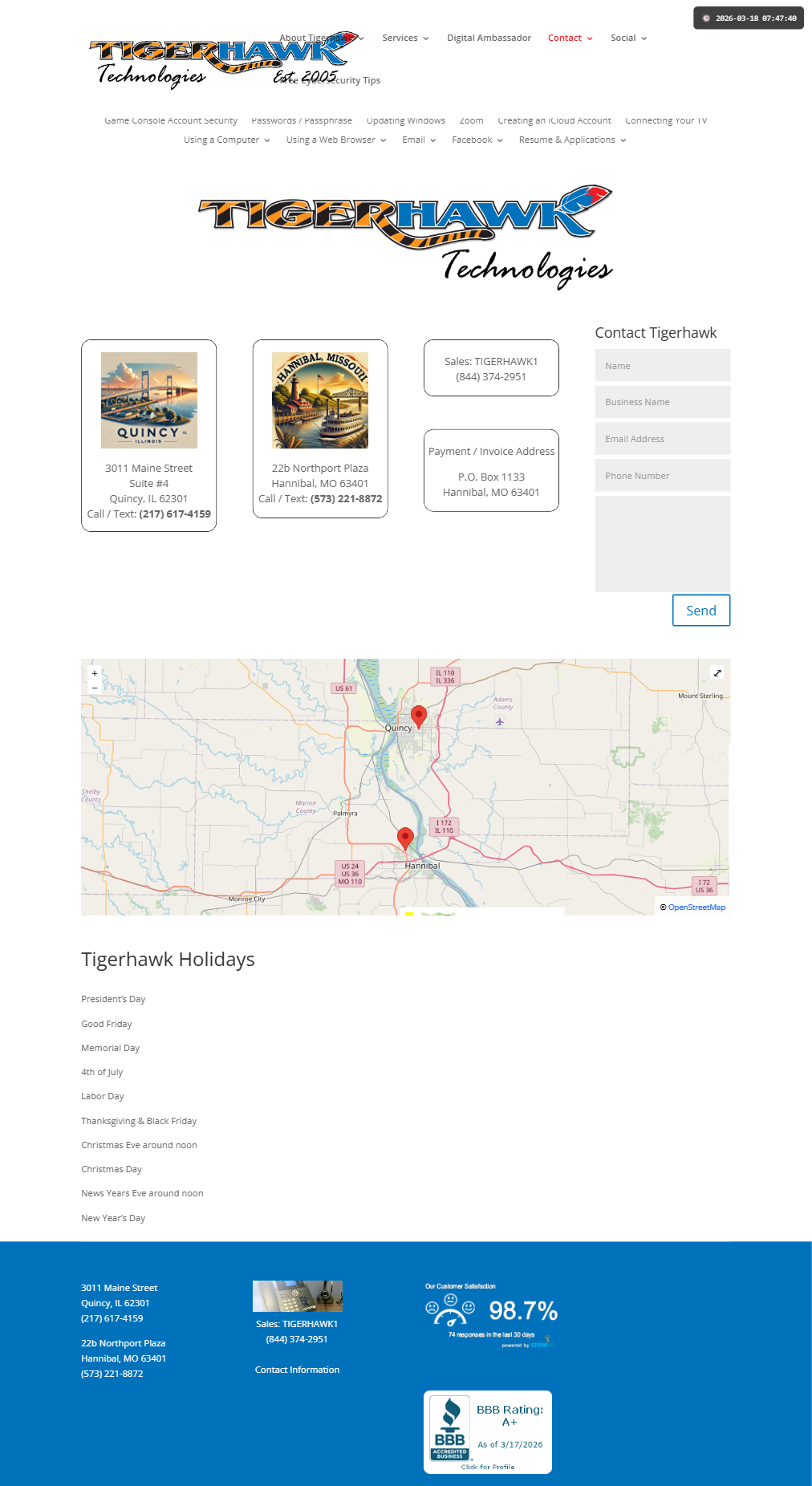This screenshot has height=1486, width=812.
Task: Expand Using a Computer submenu
Action: (227, 140)
